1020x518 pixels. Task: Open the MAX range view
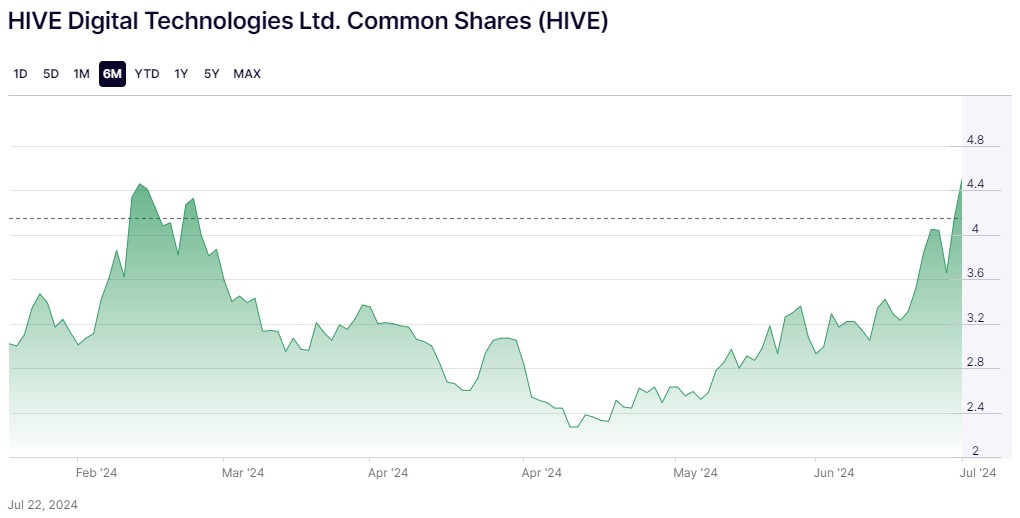pos(247,73)
